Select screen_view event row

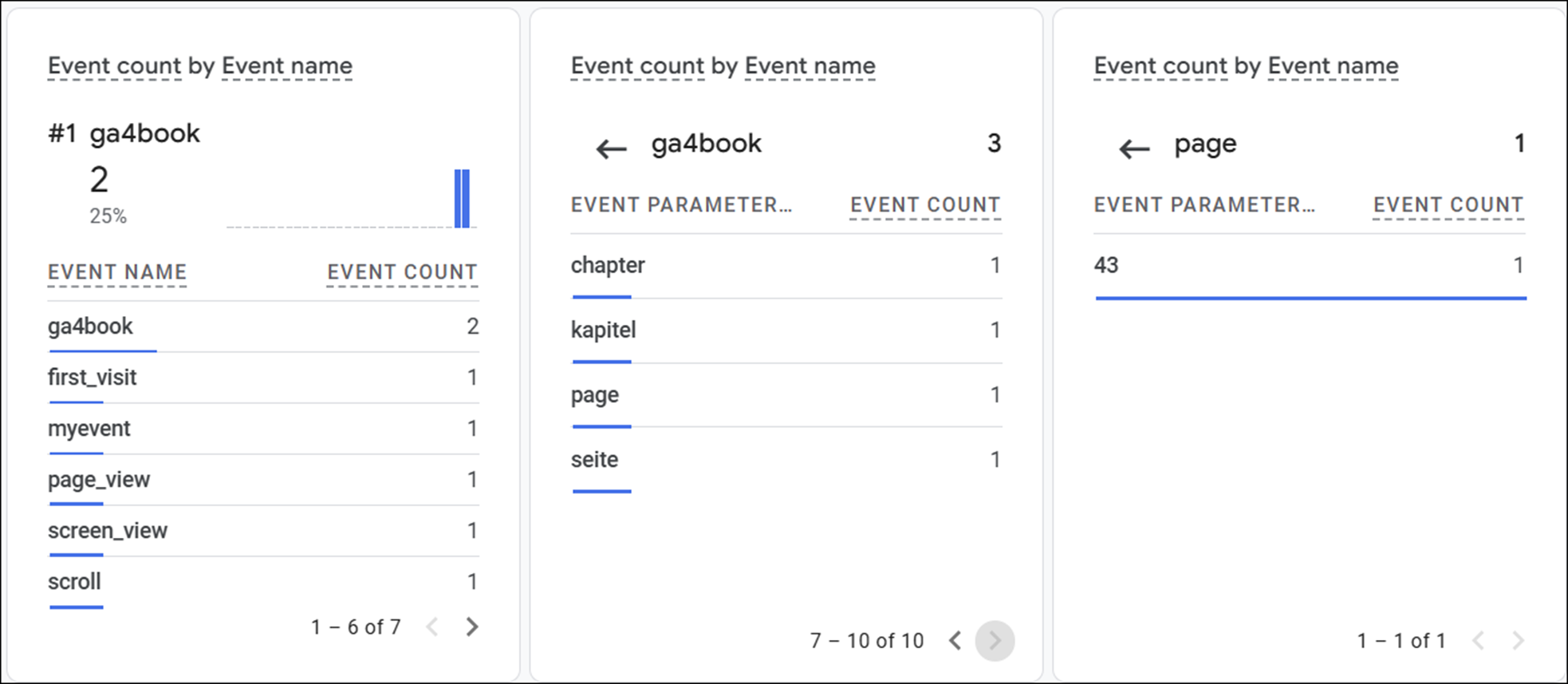263,531
